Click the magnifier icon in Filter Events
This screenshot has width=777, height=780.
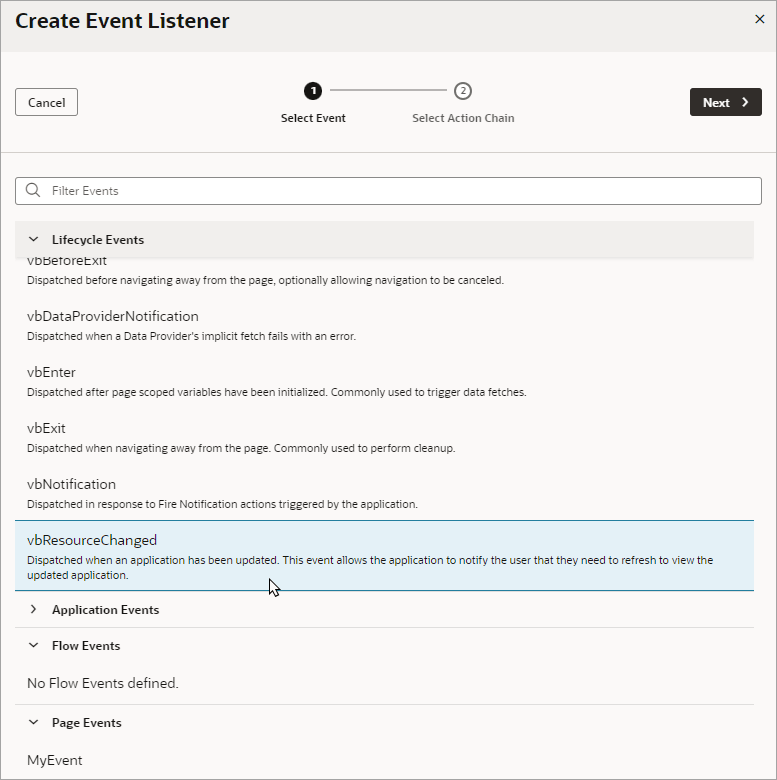[33, 190]
